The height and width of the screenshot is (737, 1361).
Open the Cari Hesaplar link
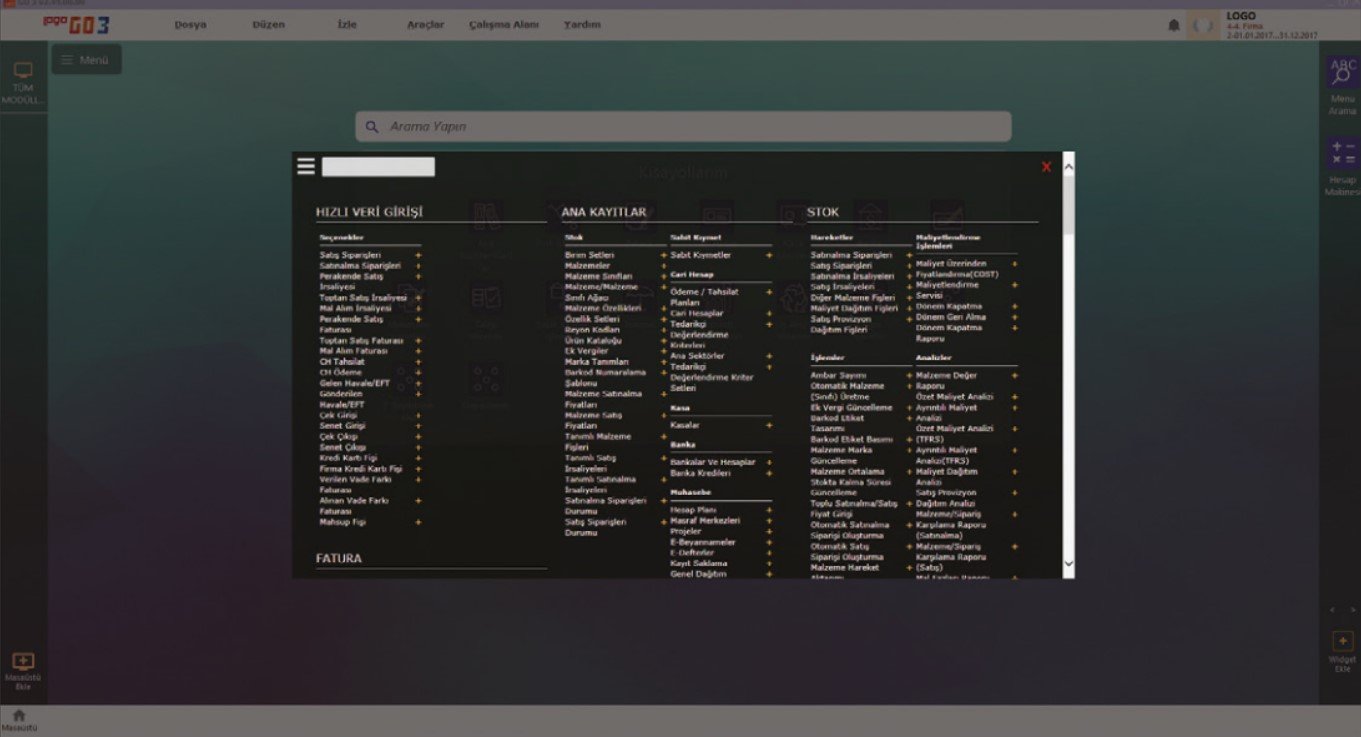coord(698,313)
